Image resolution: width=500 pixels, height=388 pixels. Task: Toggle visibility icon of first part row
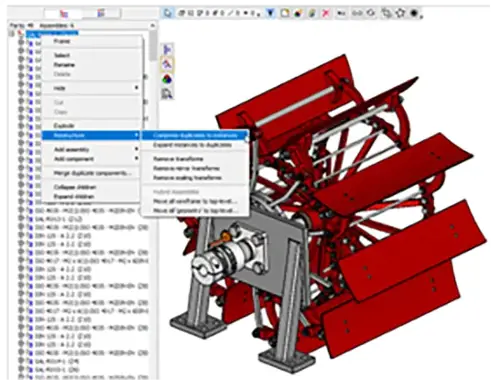[21, 42]
